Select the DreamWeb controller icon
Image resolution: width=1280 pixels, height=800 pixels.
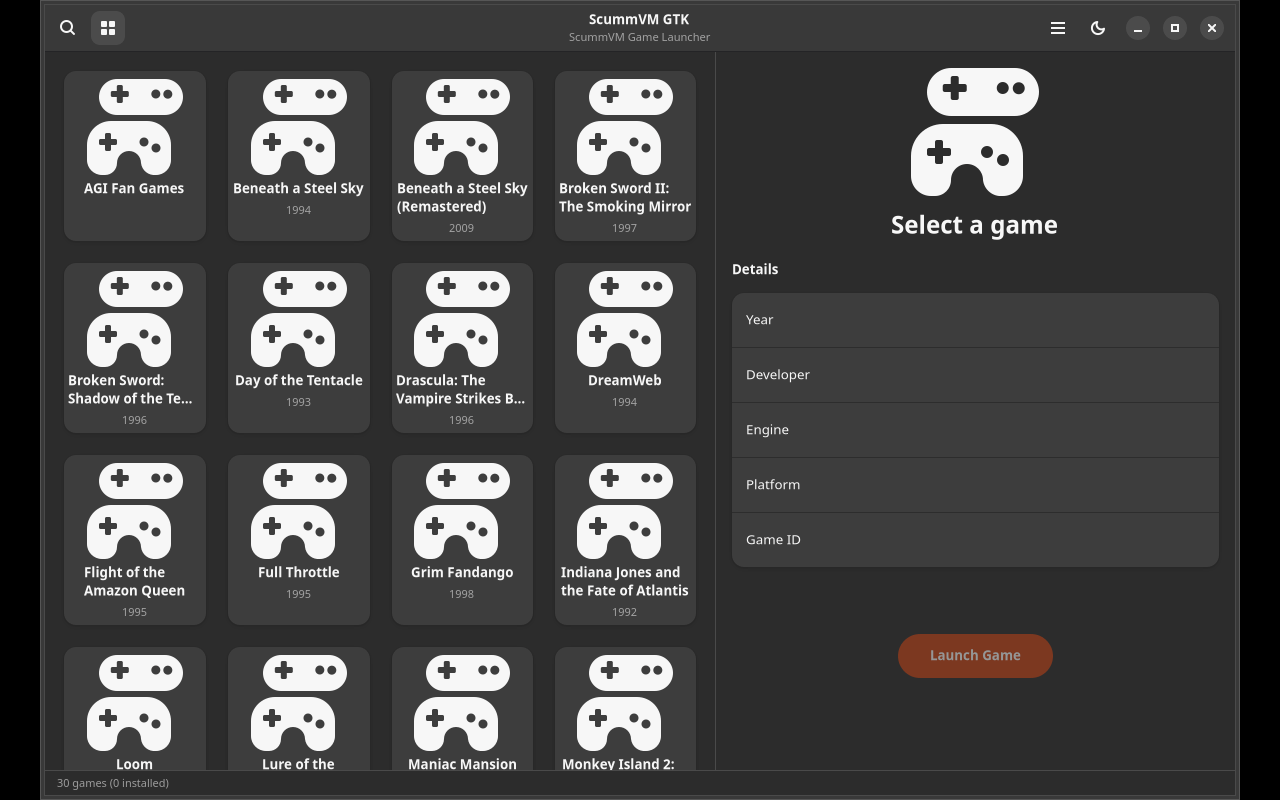tap(625, 319)
